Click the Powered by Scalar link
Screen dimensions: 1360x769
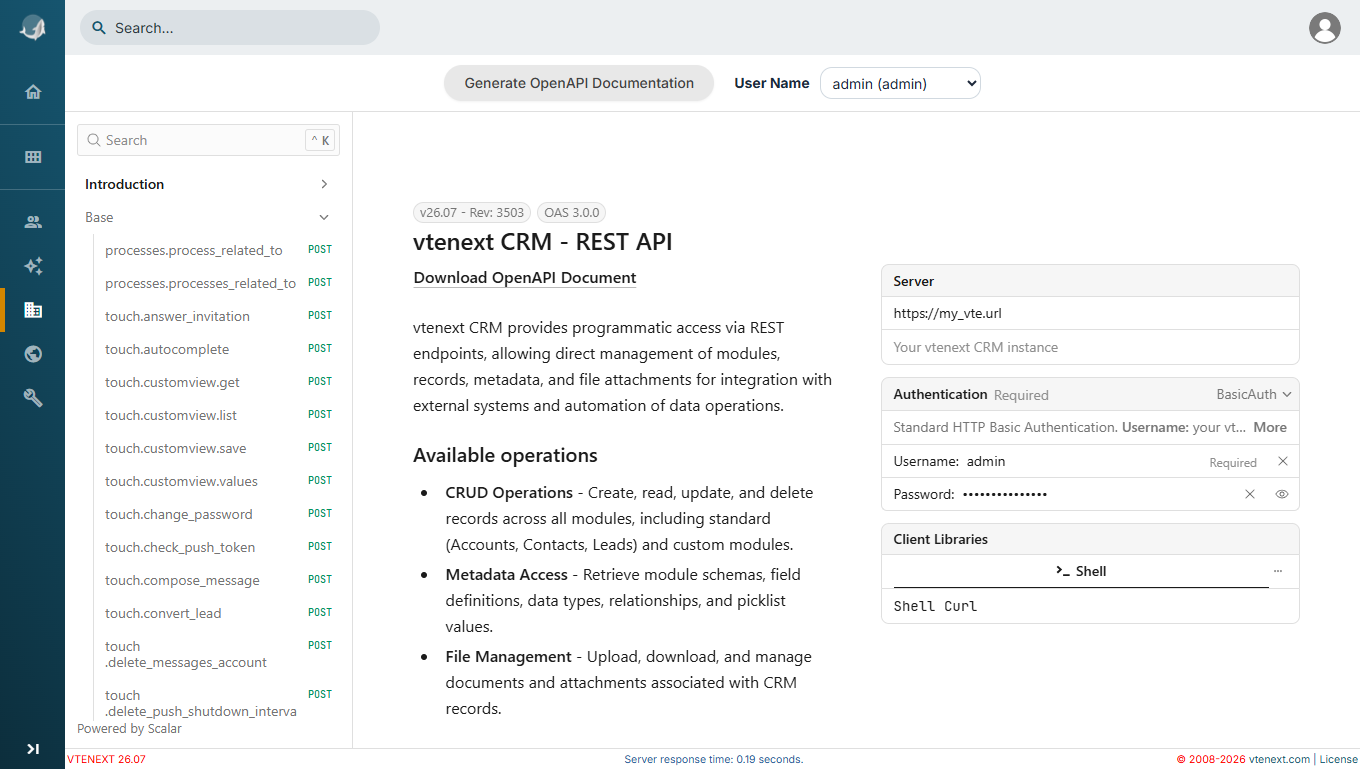[129, 728]
